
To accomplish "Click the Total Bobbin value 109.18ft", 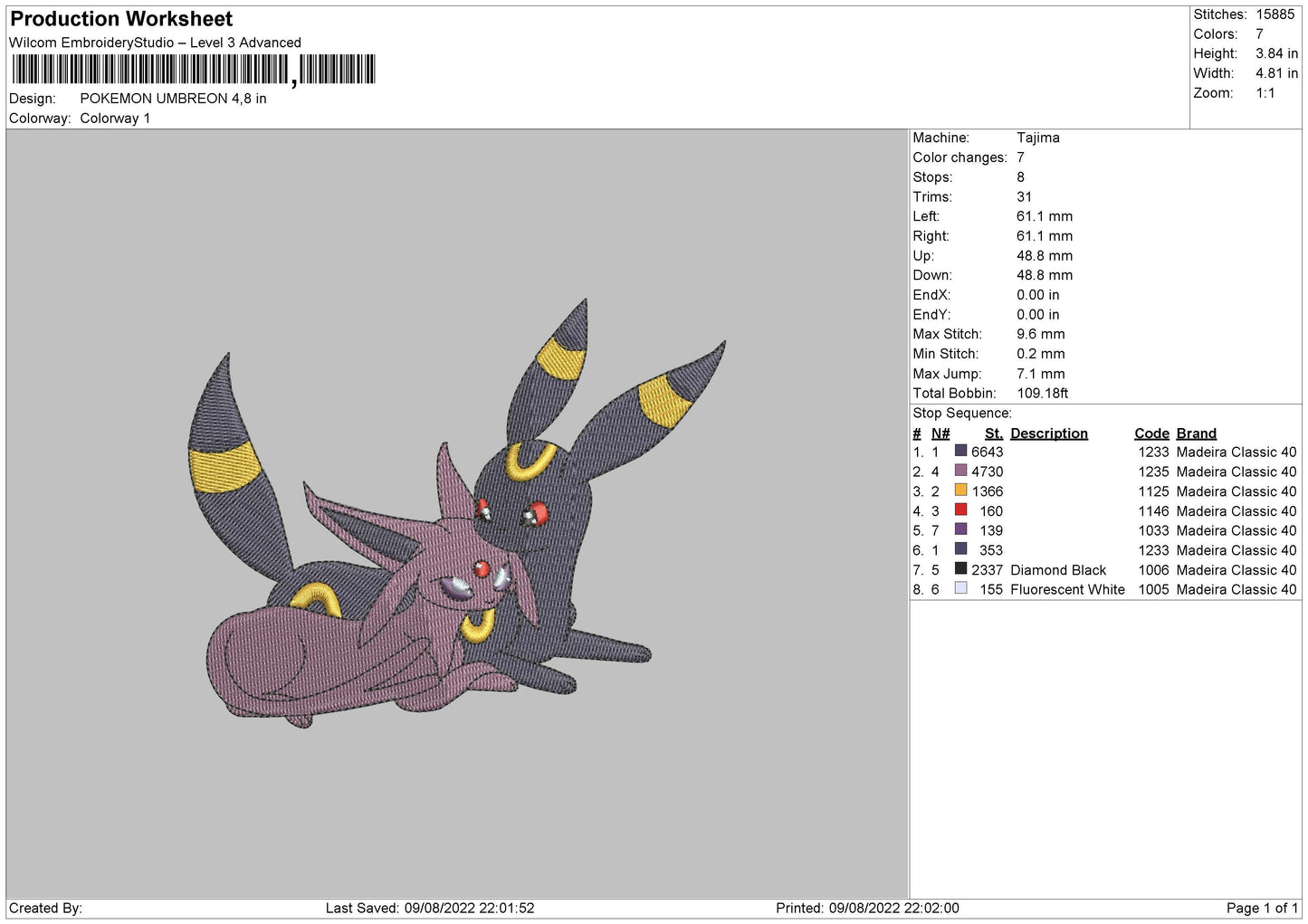I will [x=1043, y=394].
